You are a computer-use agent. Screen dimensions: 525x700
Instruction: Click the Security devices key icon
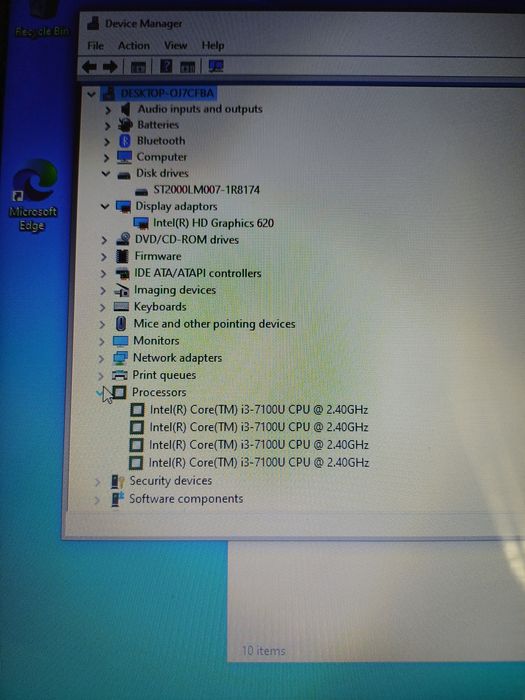click(117, 481)
